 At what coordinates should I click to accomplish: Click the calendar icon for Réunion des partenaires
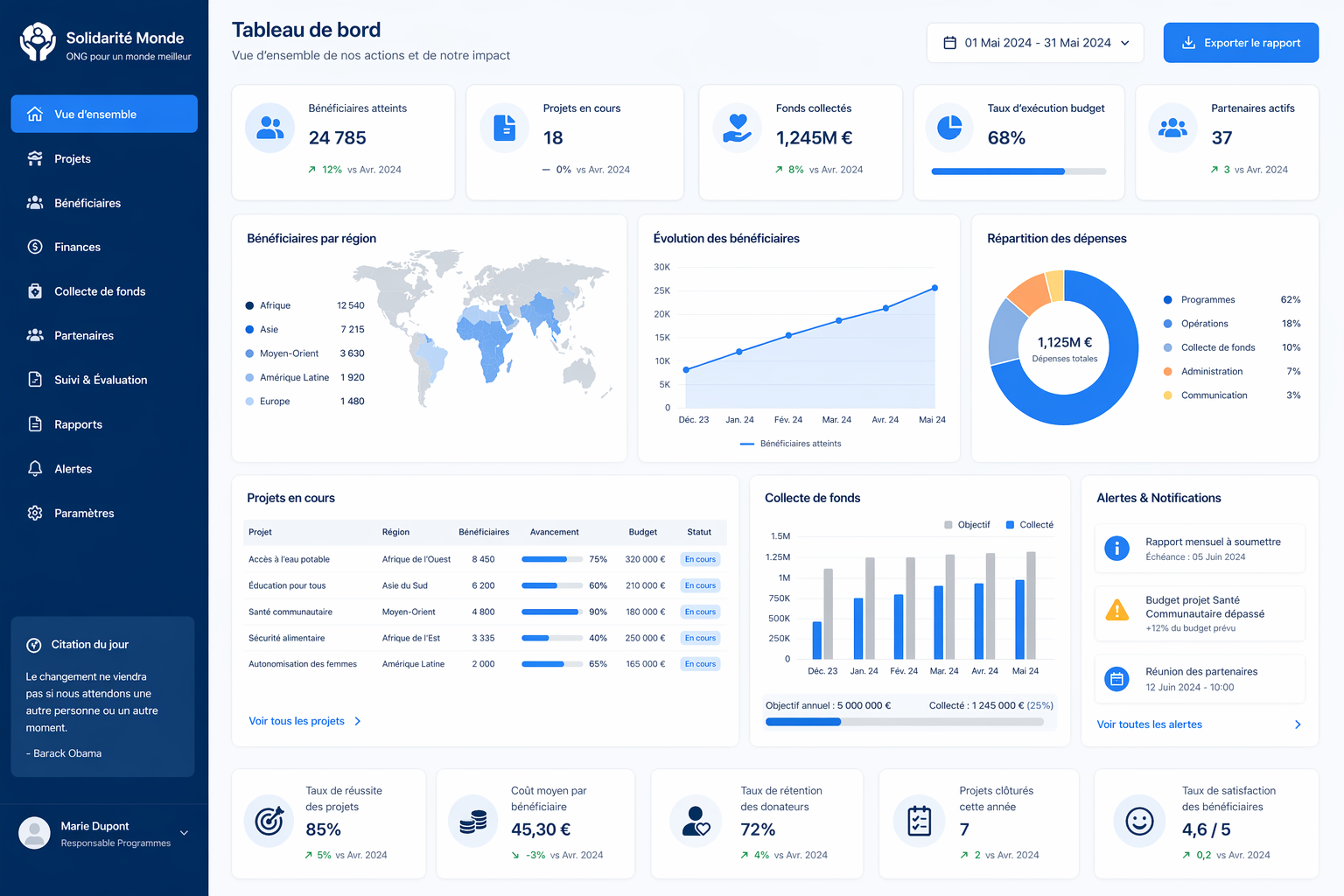point(1116,679)
